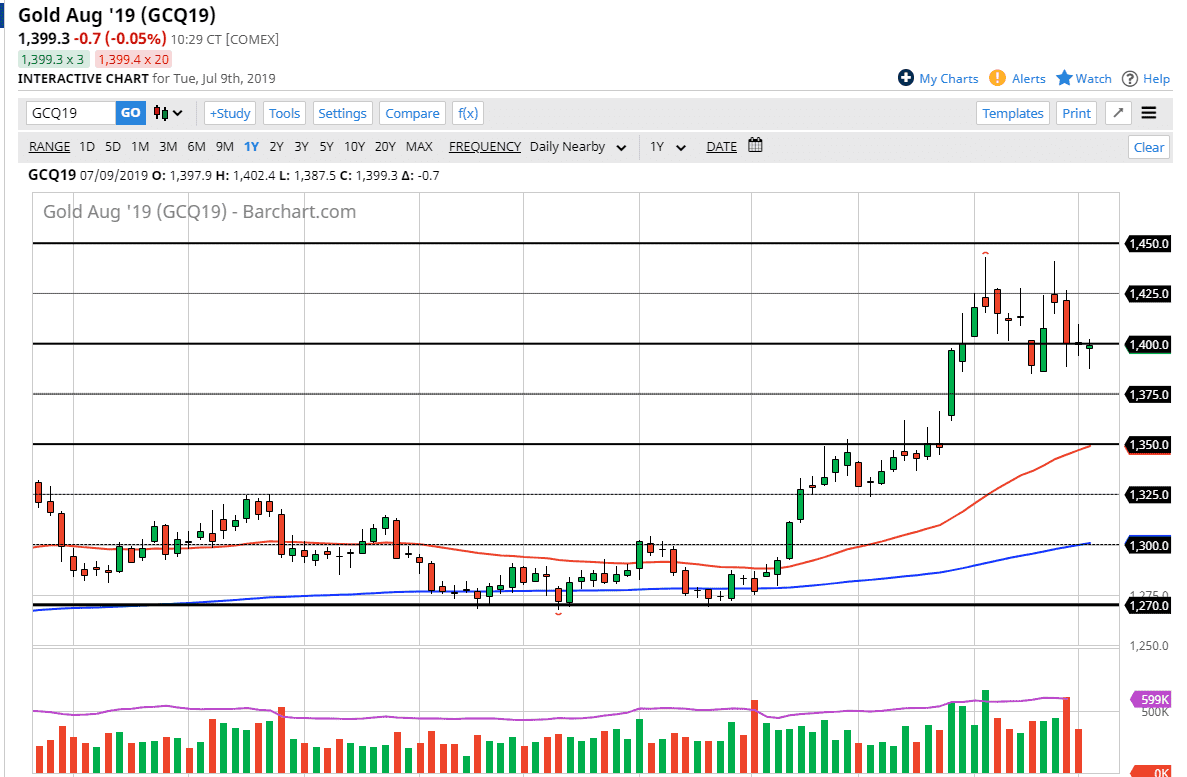Click the Watch star icon
Image resolution: width=1187 pixels, height=777 pixels.
coord(1065,78)
